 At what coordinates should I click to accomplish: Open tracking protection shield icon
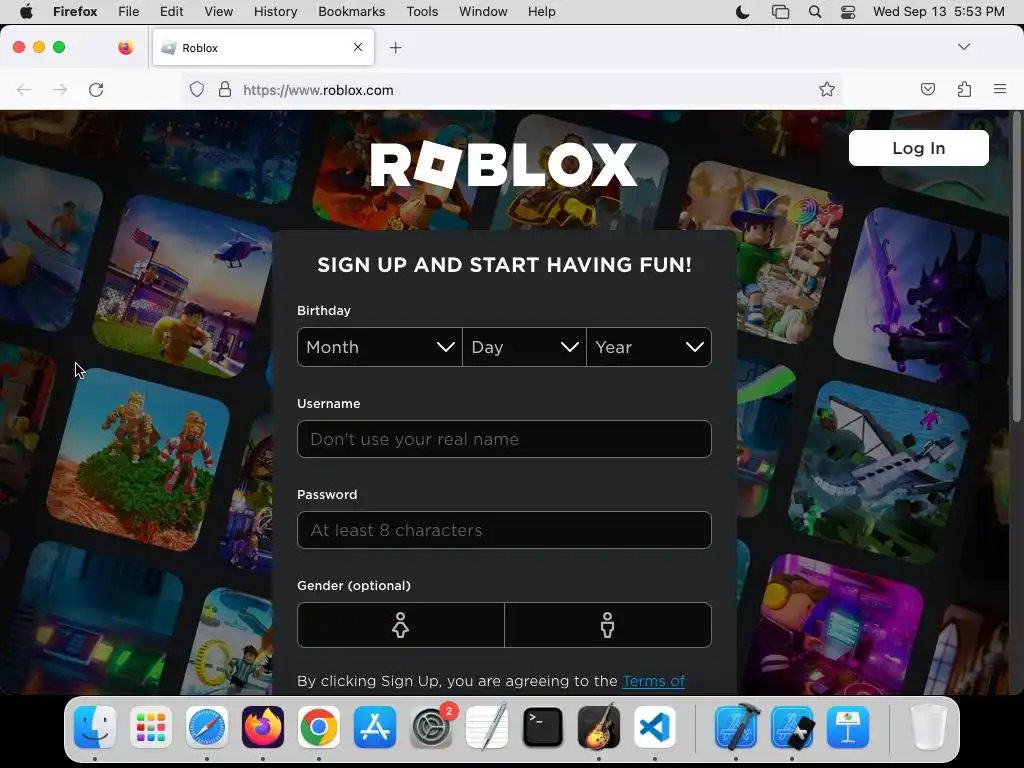coord(197,89)
